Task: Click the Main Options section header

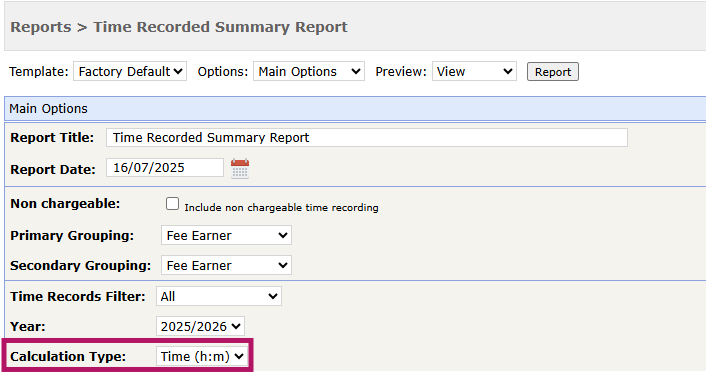Action: (x=355, y=108)
